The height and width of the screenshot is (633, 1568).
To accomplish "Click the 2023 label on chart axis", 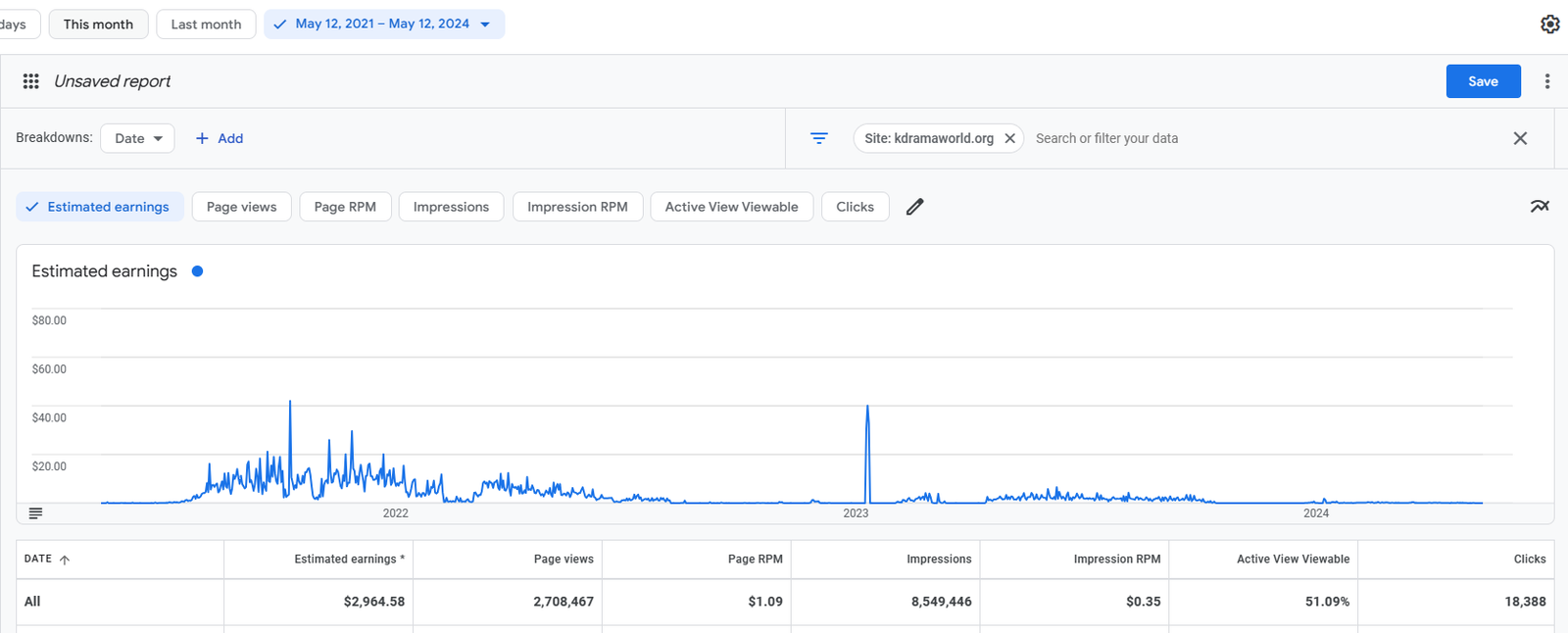I will click(856, 513).
